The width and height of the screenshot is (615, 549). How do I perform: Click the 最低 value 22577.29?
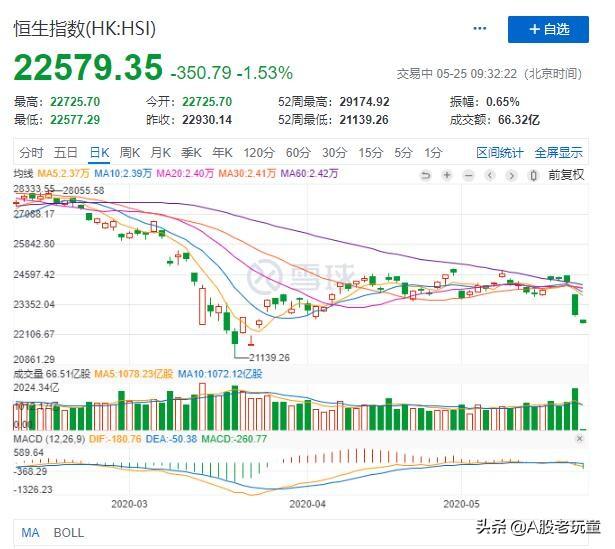(x=75, y=120)
